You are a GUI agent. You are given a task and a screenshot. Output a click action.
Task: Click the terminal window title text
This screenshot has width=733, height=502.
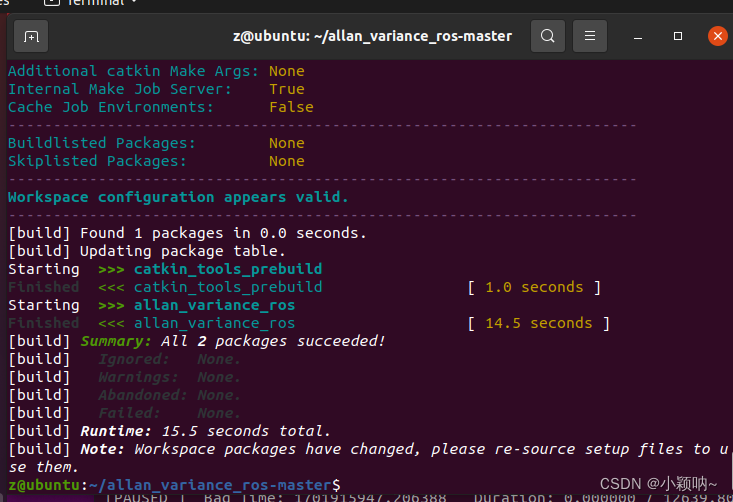(x=372, y=36)
